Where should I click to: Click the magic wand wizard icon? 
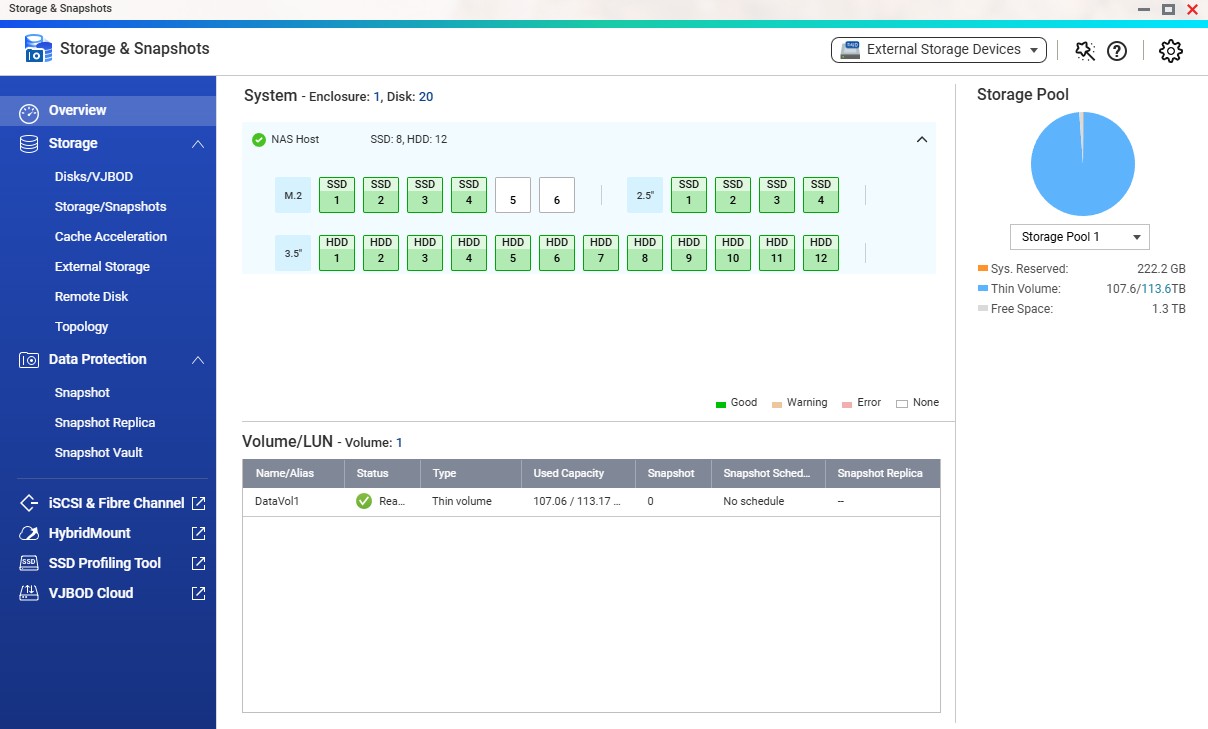(1084, 51)
